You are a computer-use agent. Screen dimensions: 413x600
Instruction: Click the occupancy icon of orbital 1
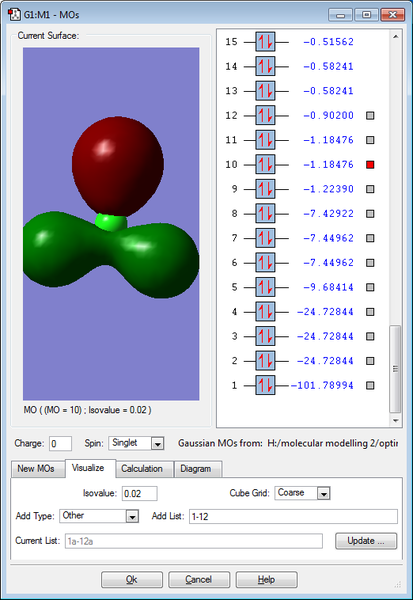265,385
